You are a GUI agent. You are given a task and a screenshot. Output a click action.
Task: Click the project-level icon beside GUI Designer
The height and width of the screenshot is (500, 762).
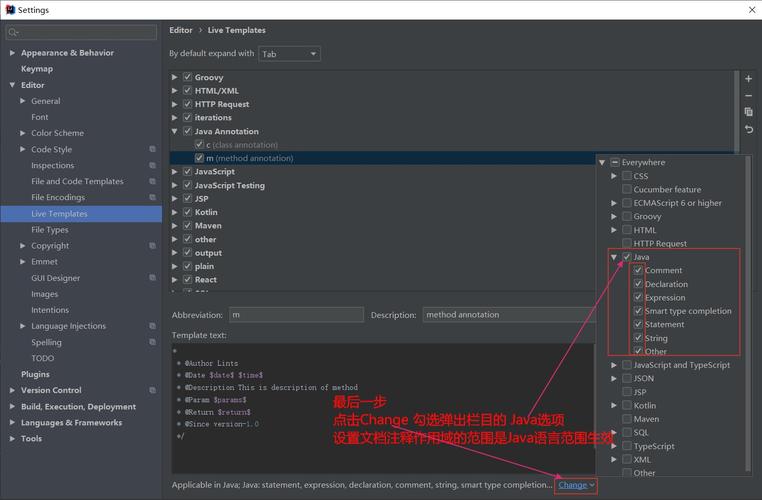pos(153,277)
